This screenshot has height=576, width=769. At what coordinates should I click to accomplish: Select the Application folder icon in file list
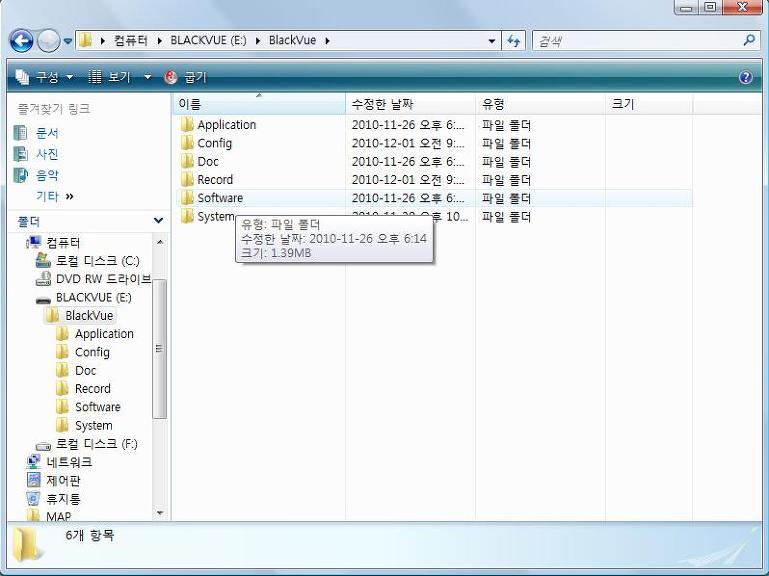coord(187,125)
